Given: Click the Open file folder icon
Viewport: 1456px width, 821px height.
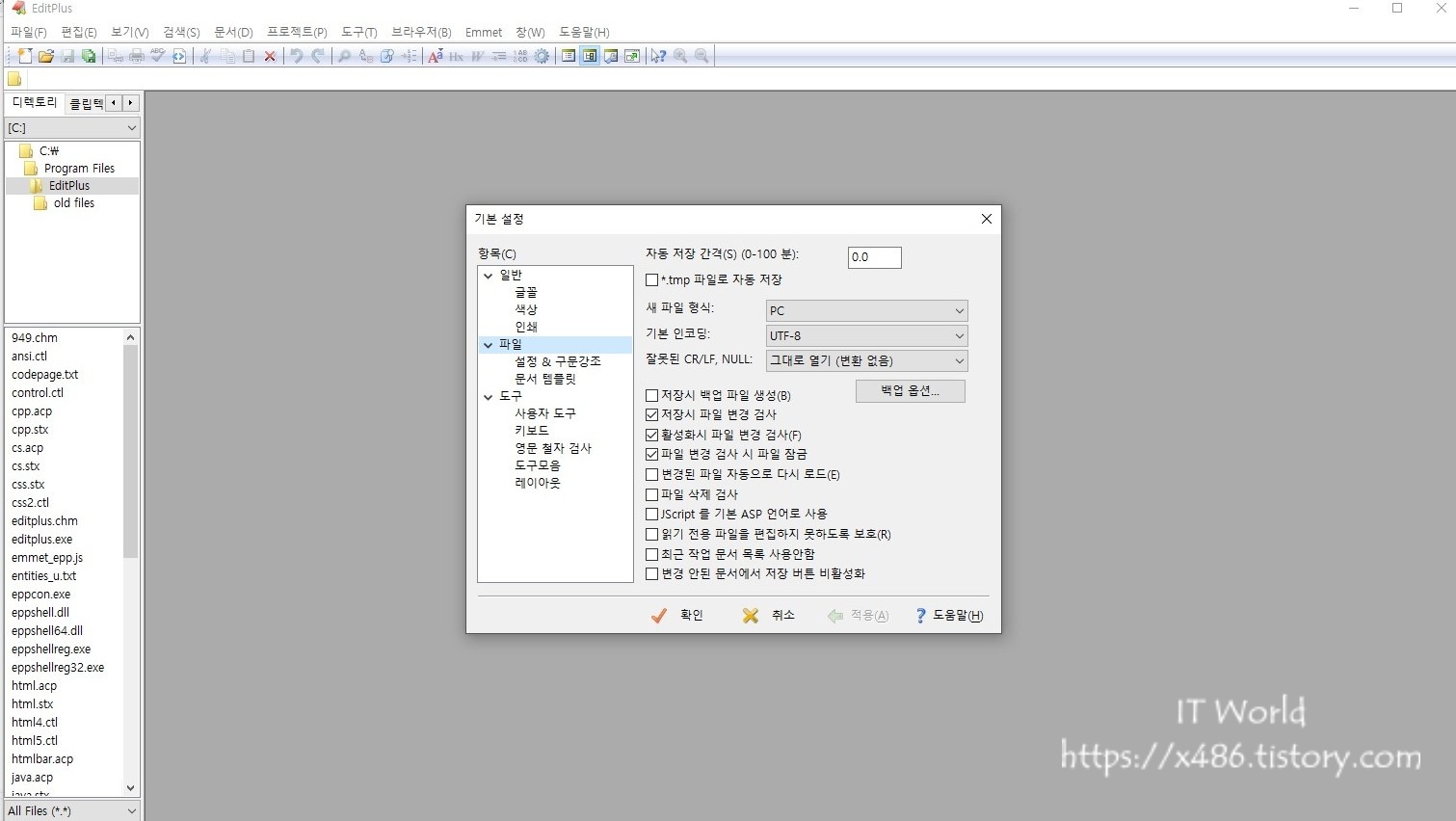Looking at the screenshot, I should 46,56.
